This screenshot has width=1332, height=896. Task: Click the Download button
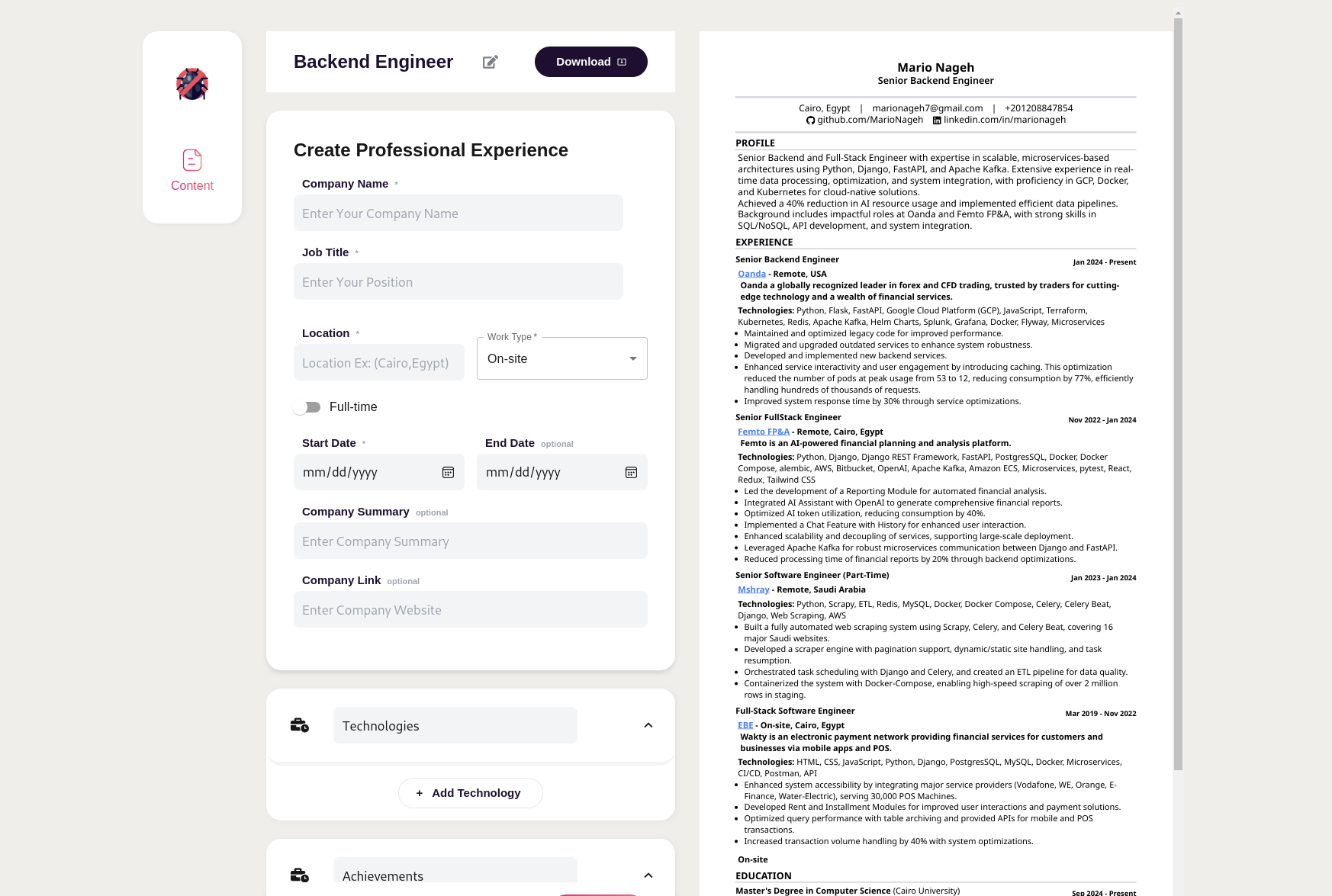pos(591,62)
